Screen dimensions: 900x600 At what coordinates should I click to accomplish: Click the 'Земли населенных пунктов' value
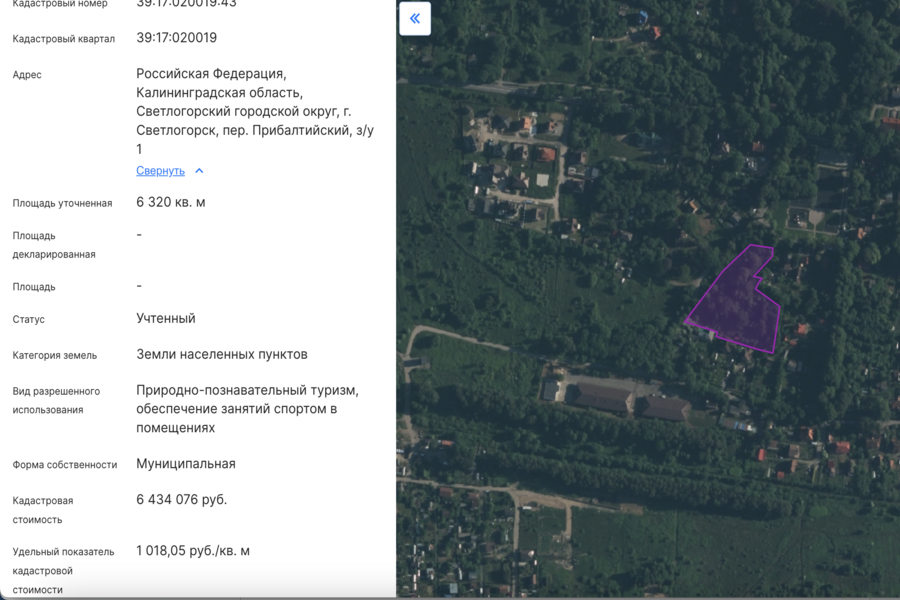click(x=222, y=355)
